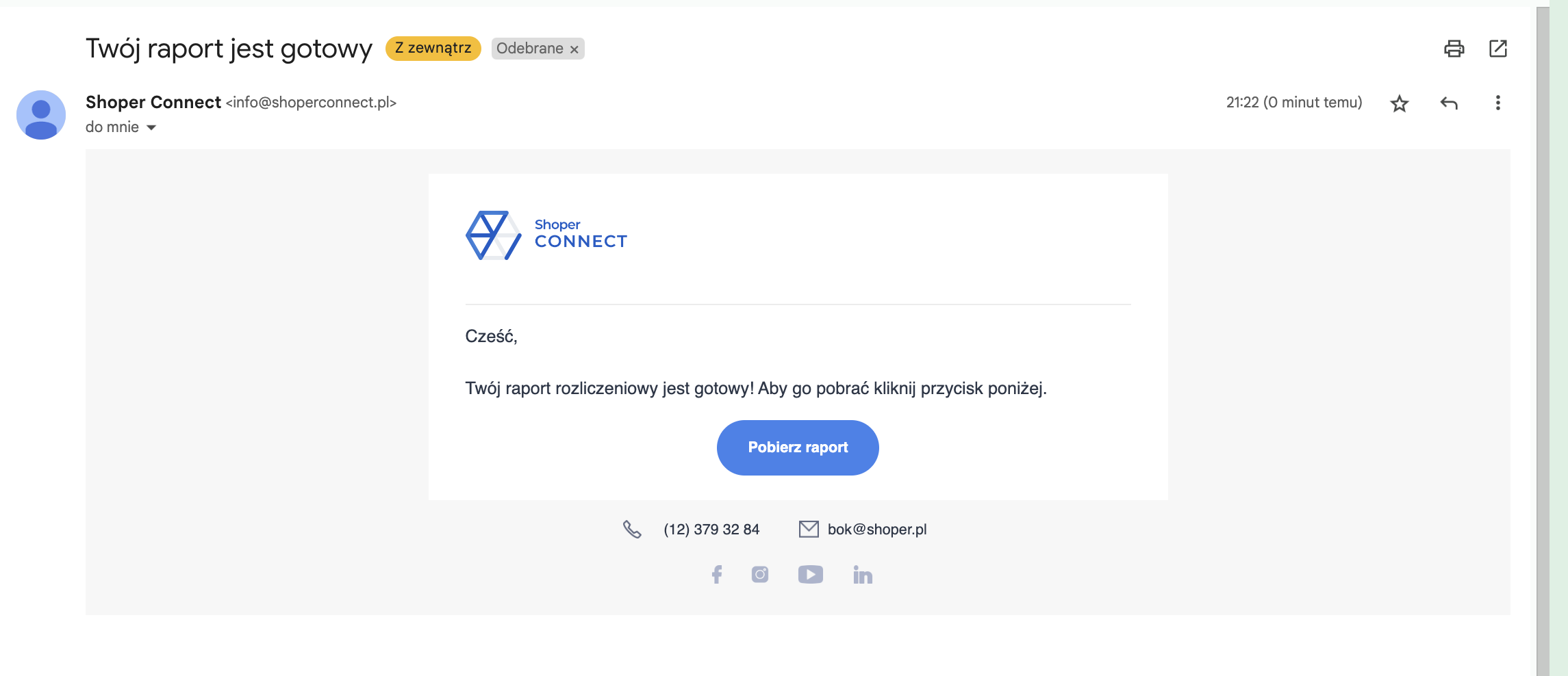The image size is (1568, 676).
Task: Click the Pobierz raport button
Action: click(x=797, y=447)
